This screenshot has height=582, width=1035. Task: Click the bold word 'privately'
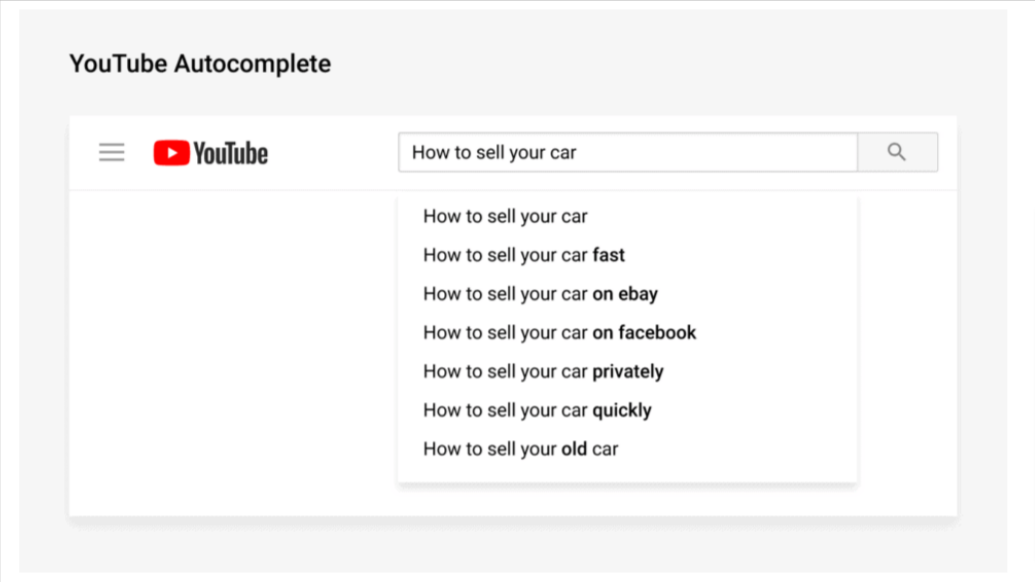(x=628, y=372)
